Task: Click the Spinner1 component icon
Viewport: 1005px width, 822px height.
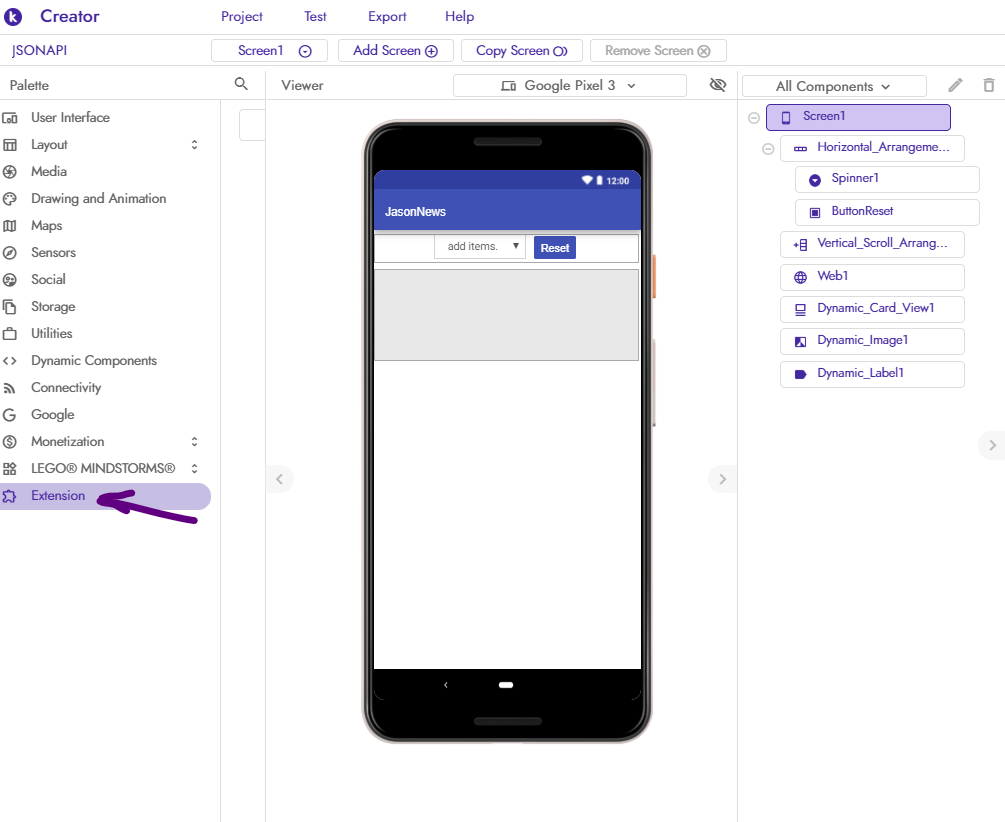Action: click(x=815, y=180)
